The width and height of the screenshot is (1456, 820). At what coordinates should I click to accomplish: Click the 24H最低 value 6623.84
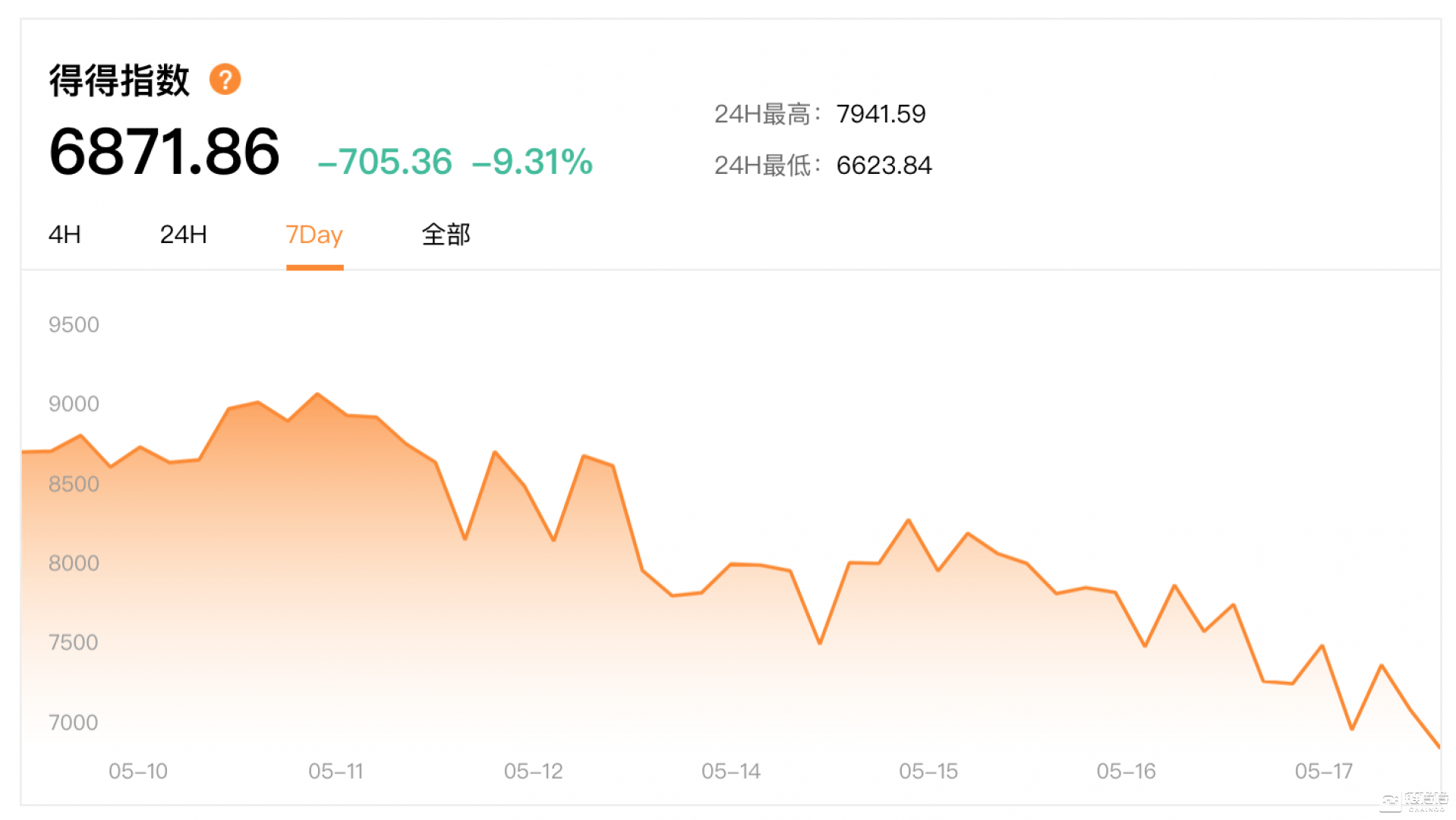pyautogui.click(x=884, y=166)
